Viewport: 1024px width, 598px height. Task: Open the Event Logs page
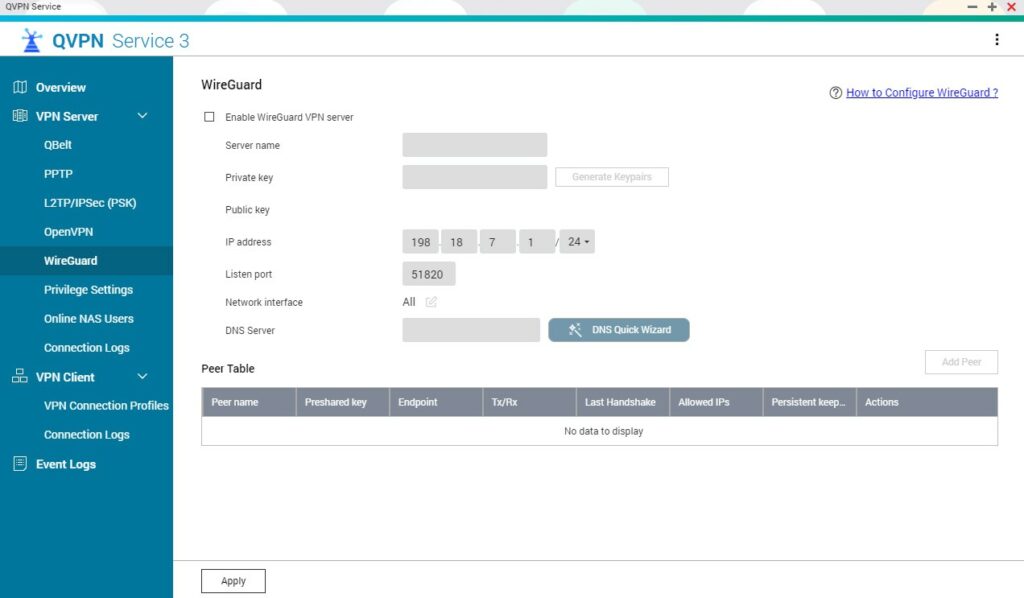66,464
